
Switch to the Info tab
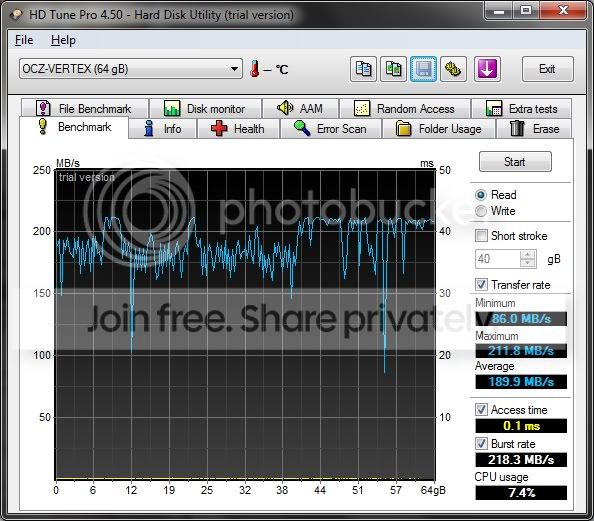point(163,129)
